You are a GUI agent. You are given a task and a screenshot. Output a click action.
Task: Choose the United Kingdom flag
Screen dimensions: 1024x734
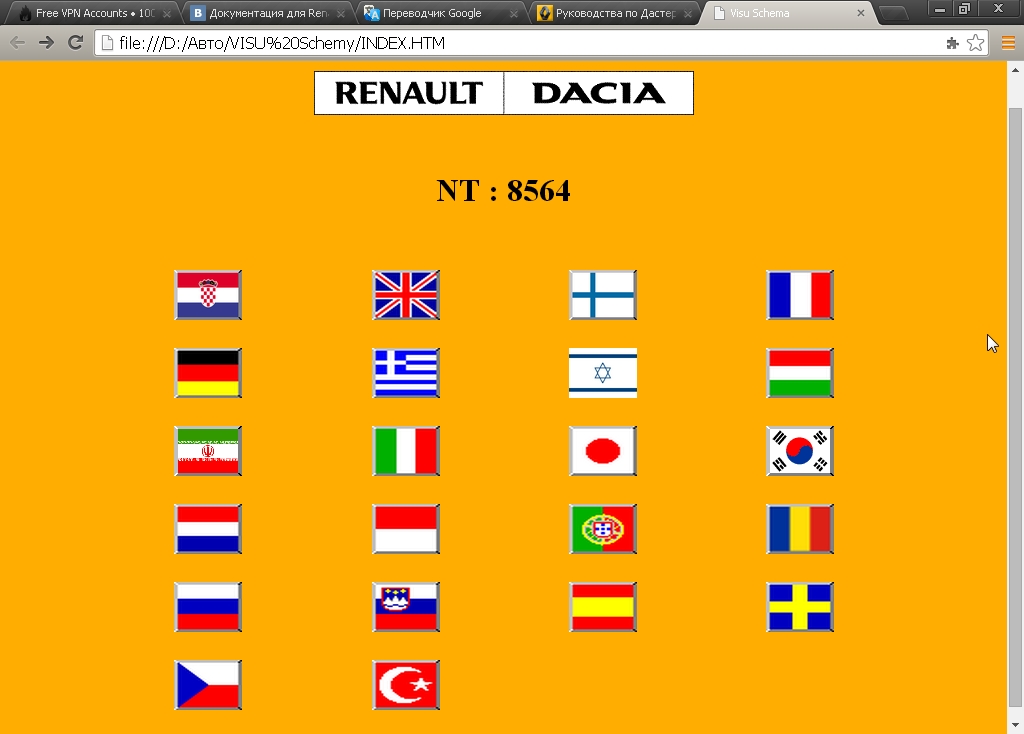point(406,295)
